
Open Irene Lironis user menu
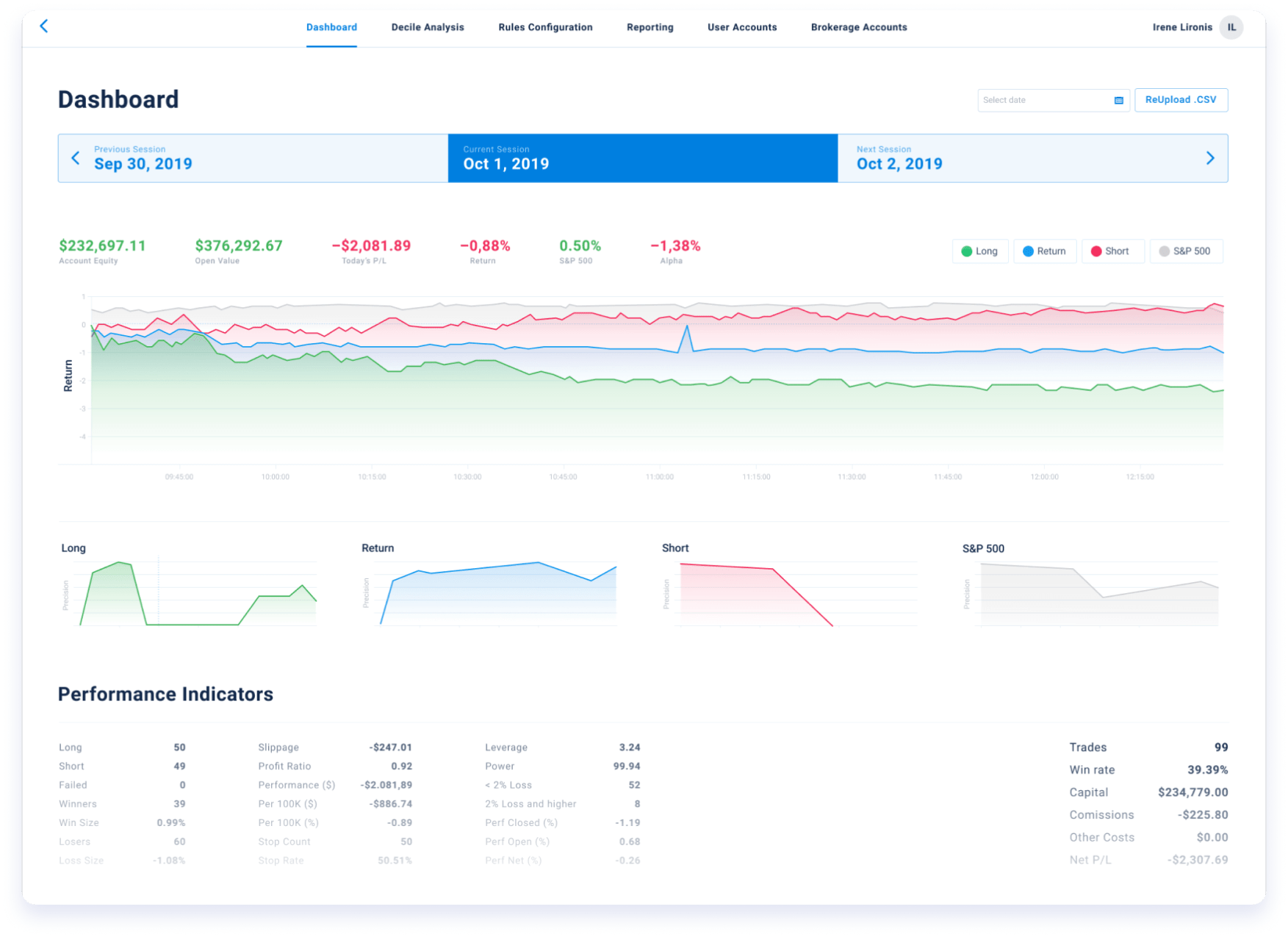(x=1181, y=27)
